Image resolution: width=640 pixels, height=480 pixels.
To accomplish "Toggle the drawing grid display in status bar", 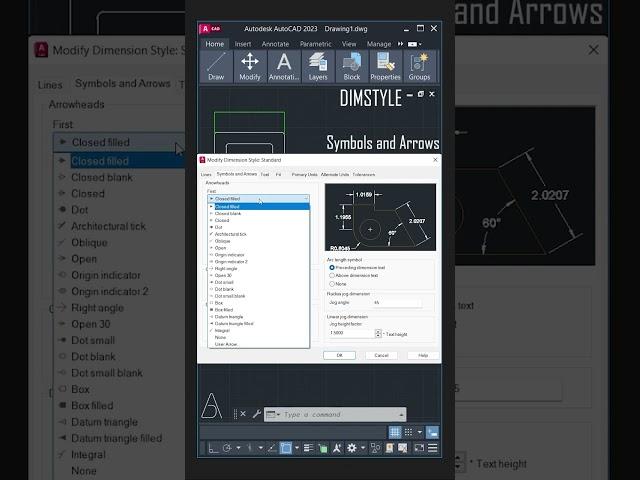I will [x=395, y=432].
